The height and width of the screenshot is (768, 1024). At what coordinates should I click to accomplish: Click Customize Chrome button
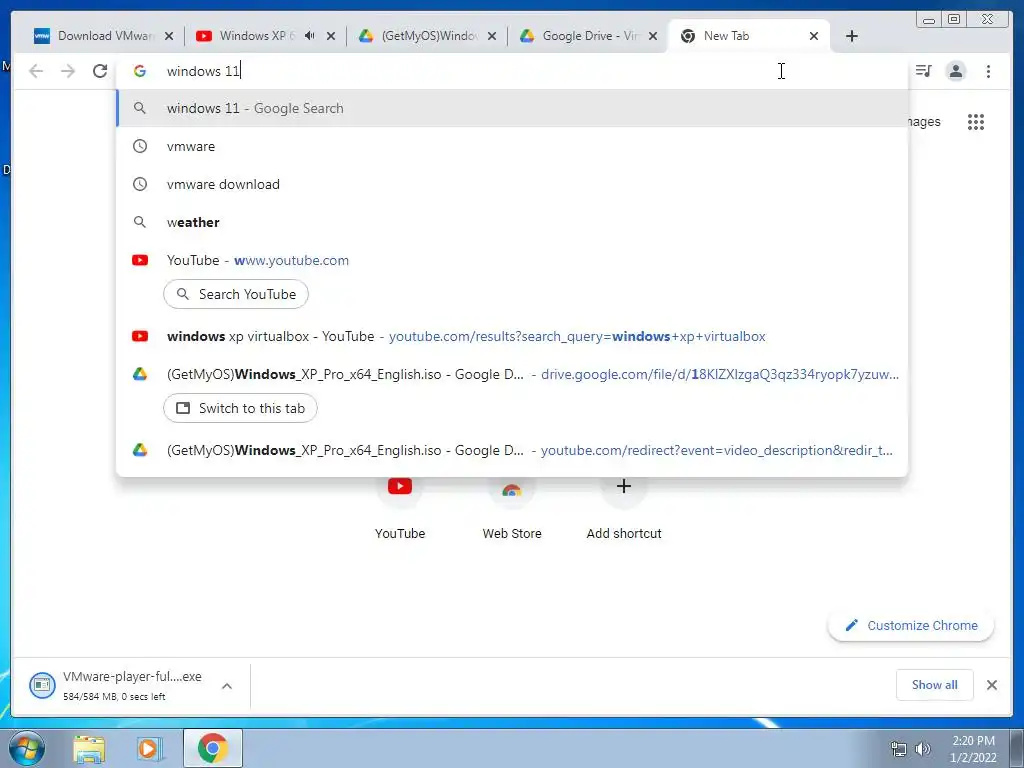coord(911,626)
